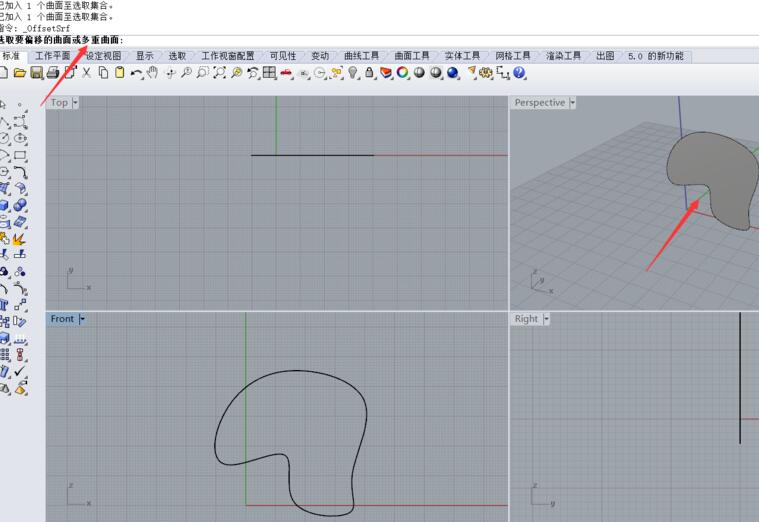Open the Perspective viewport dropdown arrow
This screenshot has width=759, height=522.
[573, 103]
